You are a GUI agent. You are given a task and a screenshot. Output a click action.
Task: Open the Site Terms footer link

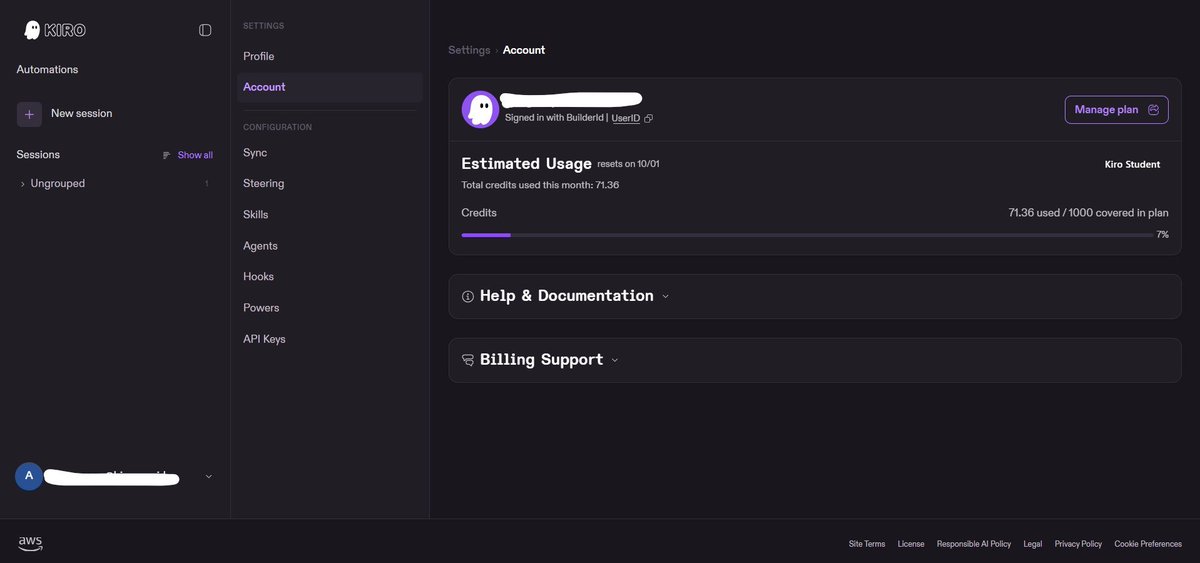[x=867, y=544]
